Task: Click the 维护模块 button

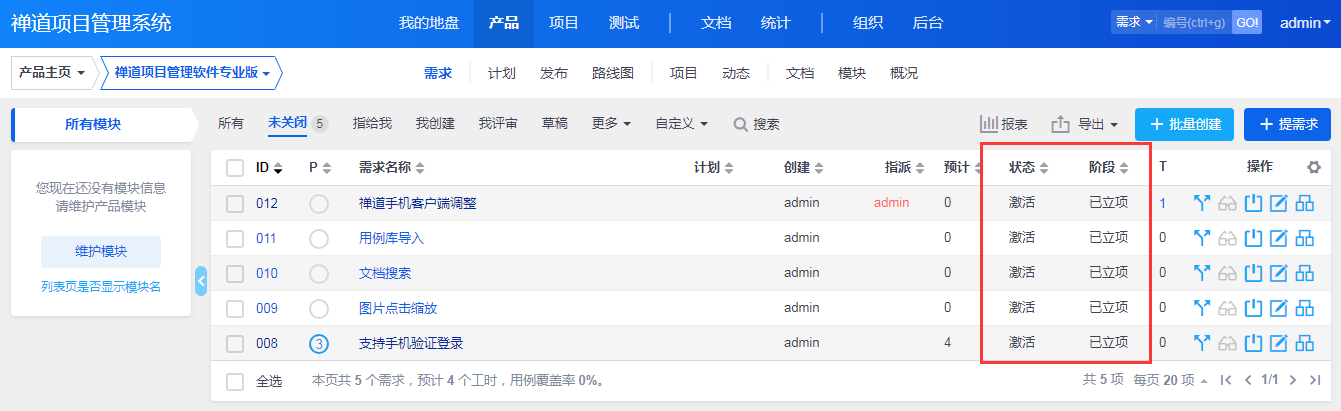Action: coord(100,251)
